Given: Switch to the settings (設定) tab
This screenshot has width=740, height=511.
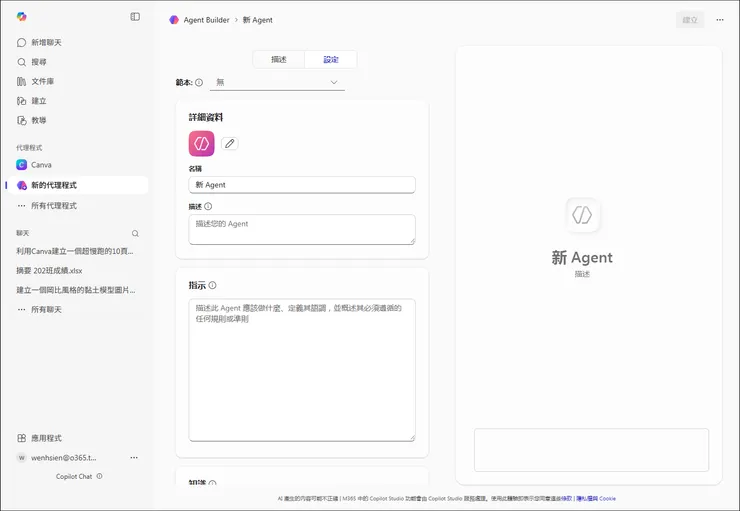Looking at the screenshot, I should pyautogui.click(x=331, y=59).
